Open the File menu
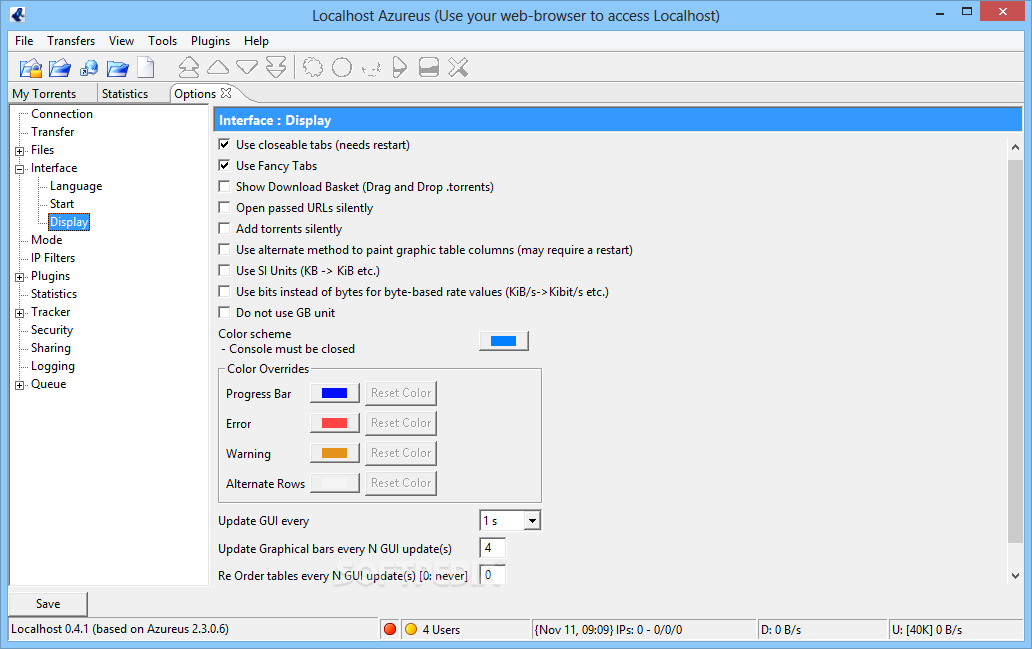The image size is (1032, 649). [x=24, y=41]
